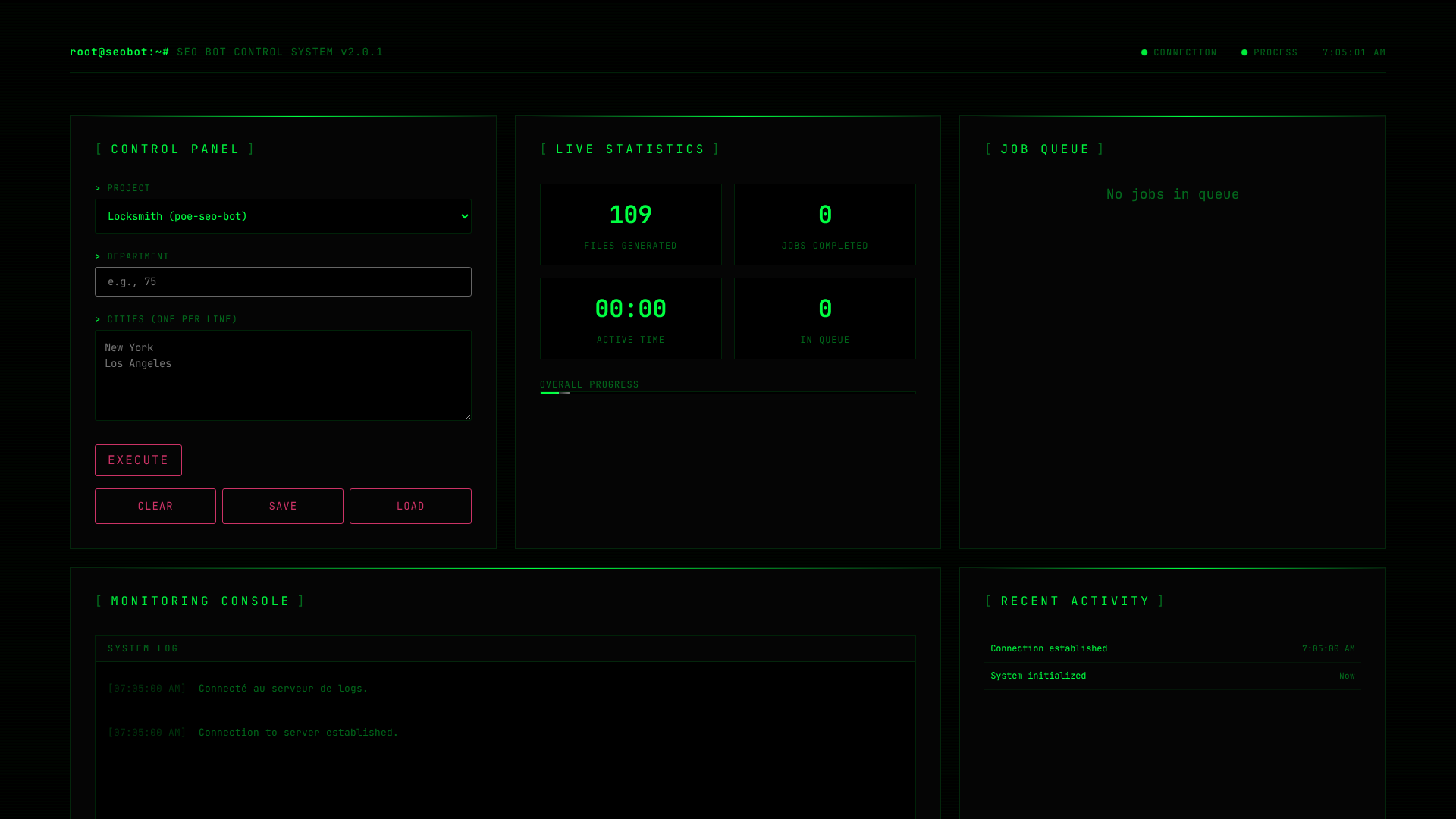
Task: Click the green Process status dot
Action: click(x=1244, y=52)
